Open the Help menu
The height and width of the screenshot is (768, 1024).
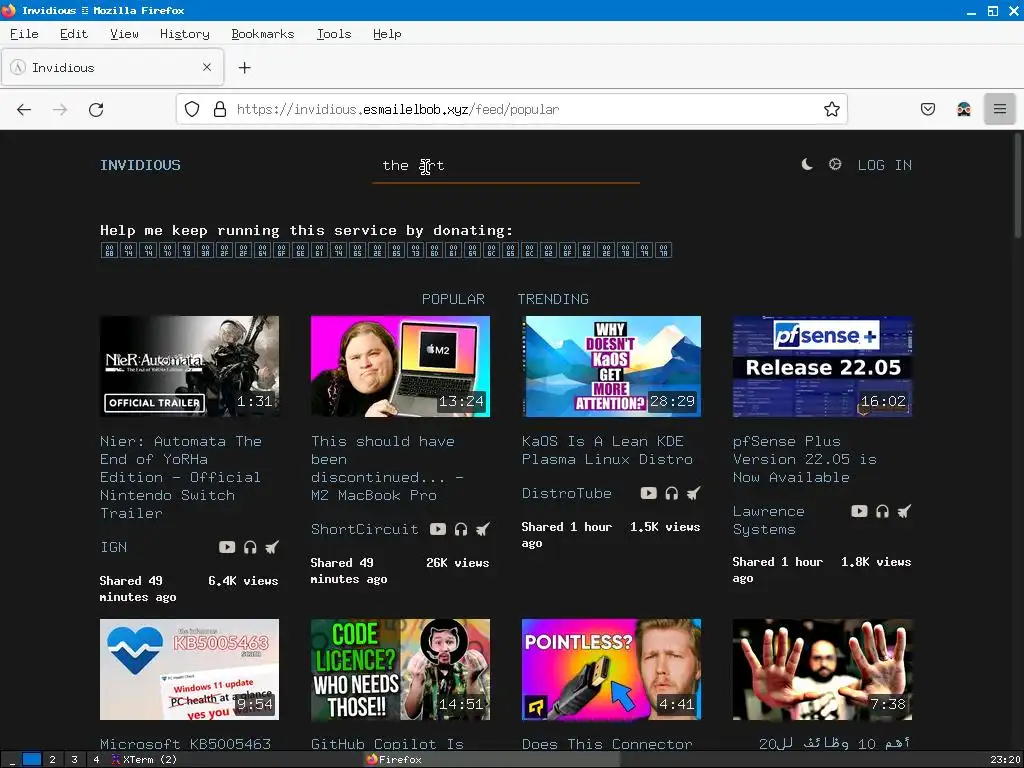coord(387,34)
